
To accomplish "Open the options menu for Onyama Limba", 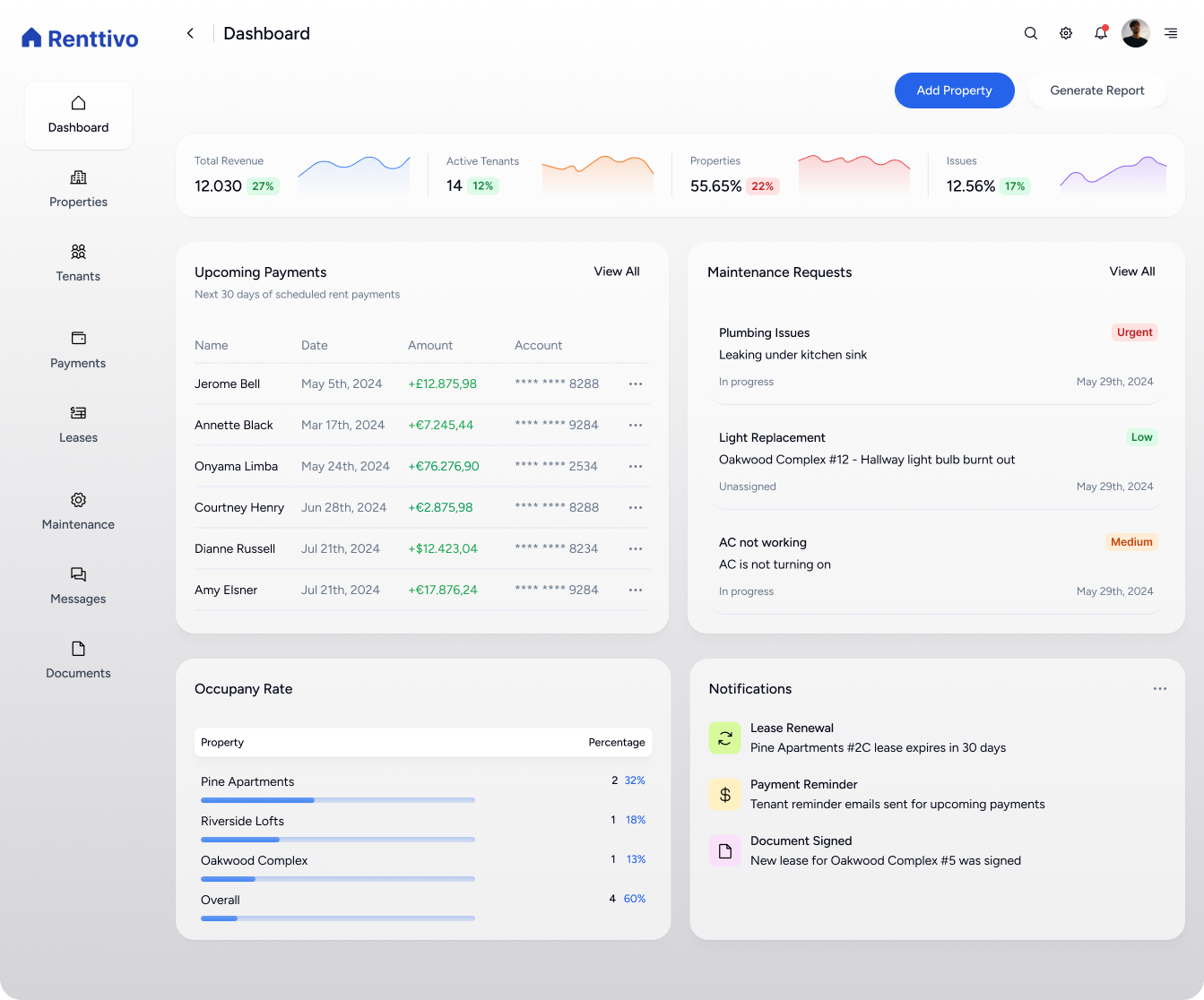I will click(x=636, y=466).
